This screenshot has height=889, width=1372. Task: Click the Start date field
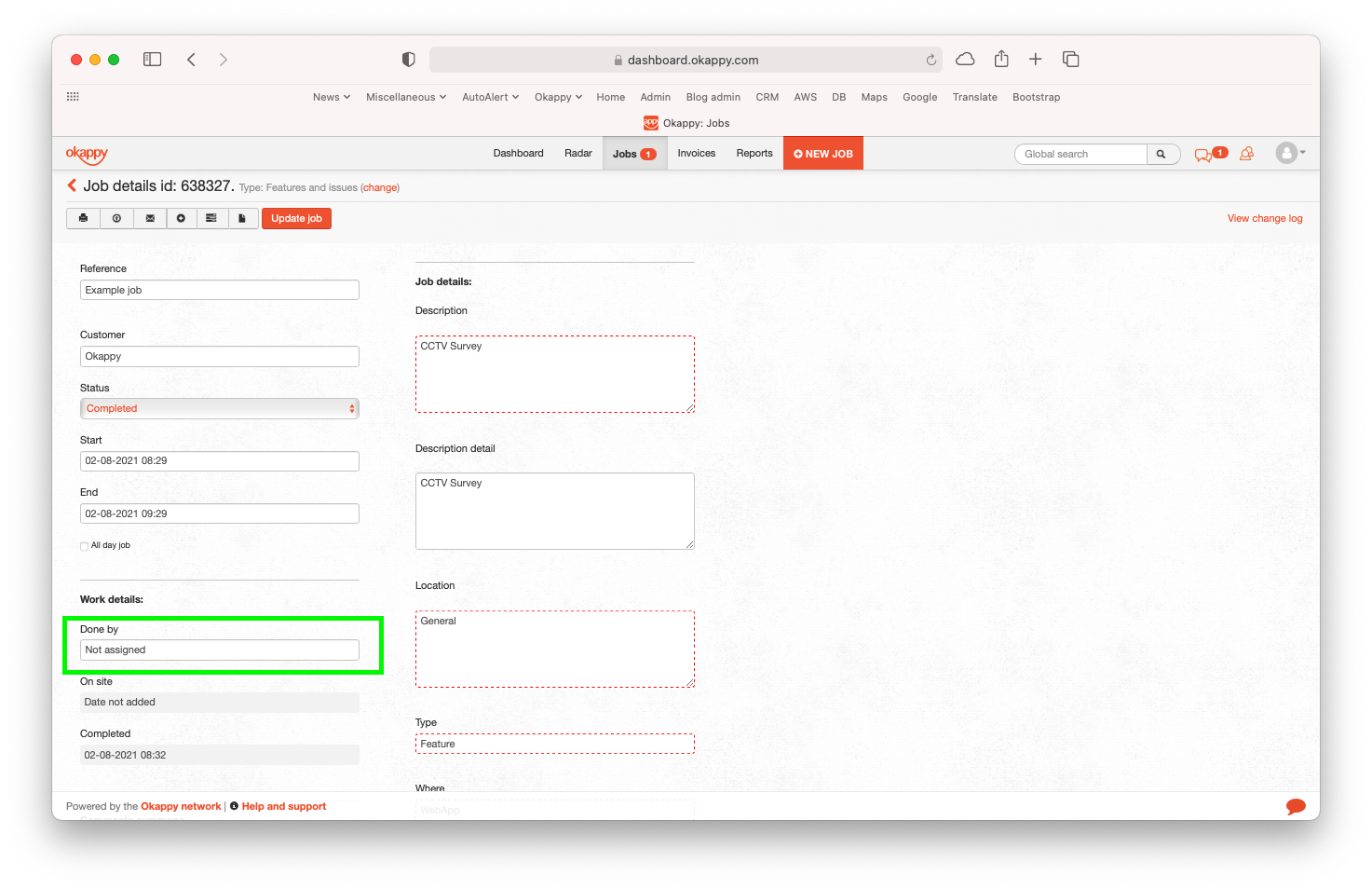(220, 460)
